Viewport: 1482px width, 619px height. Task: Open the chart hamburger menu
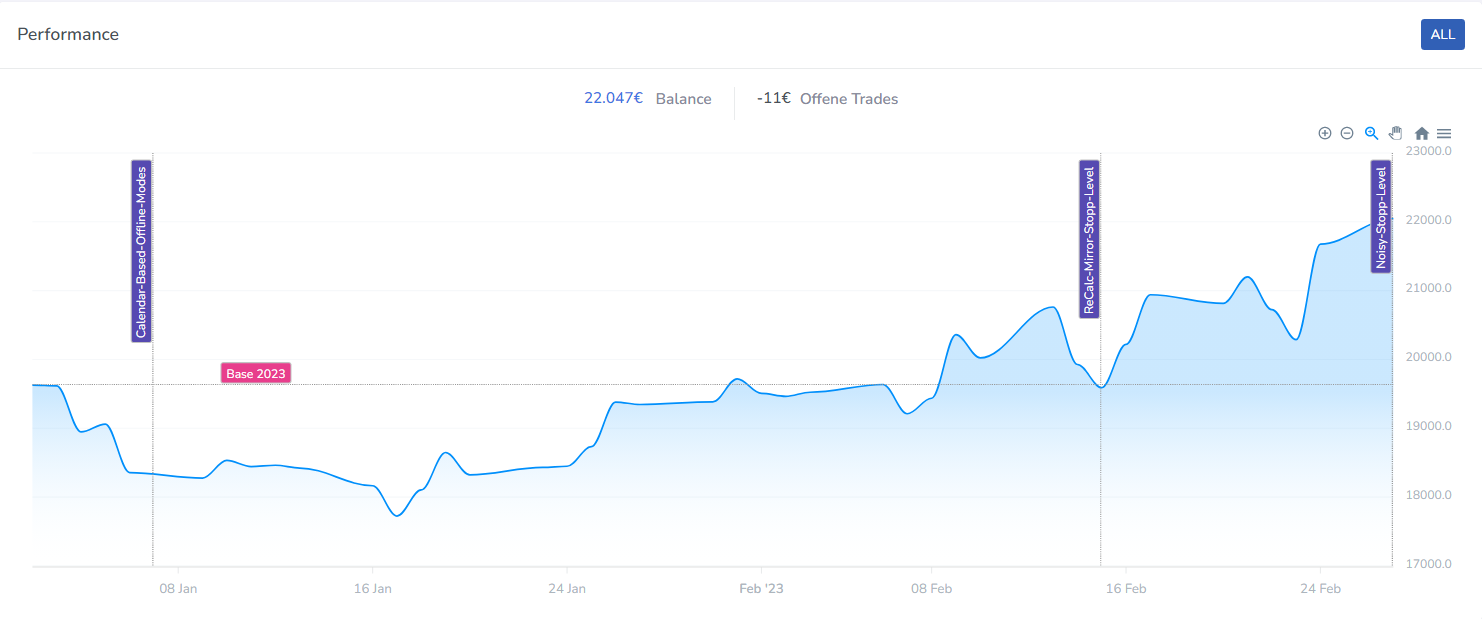[x=1444, y=133]
